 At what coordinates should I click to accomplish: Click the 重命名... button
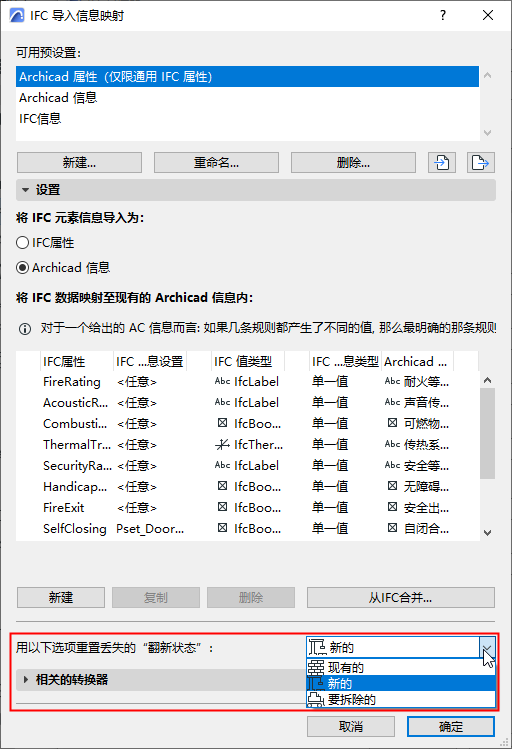(216, 162)
